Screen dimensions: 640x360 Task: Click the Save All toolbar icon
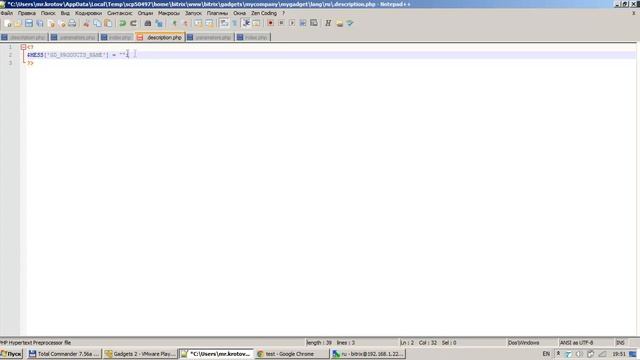pos(40,24)
